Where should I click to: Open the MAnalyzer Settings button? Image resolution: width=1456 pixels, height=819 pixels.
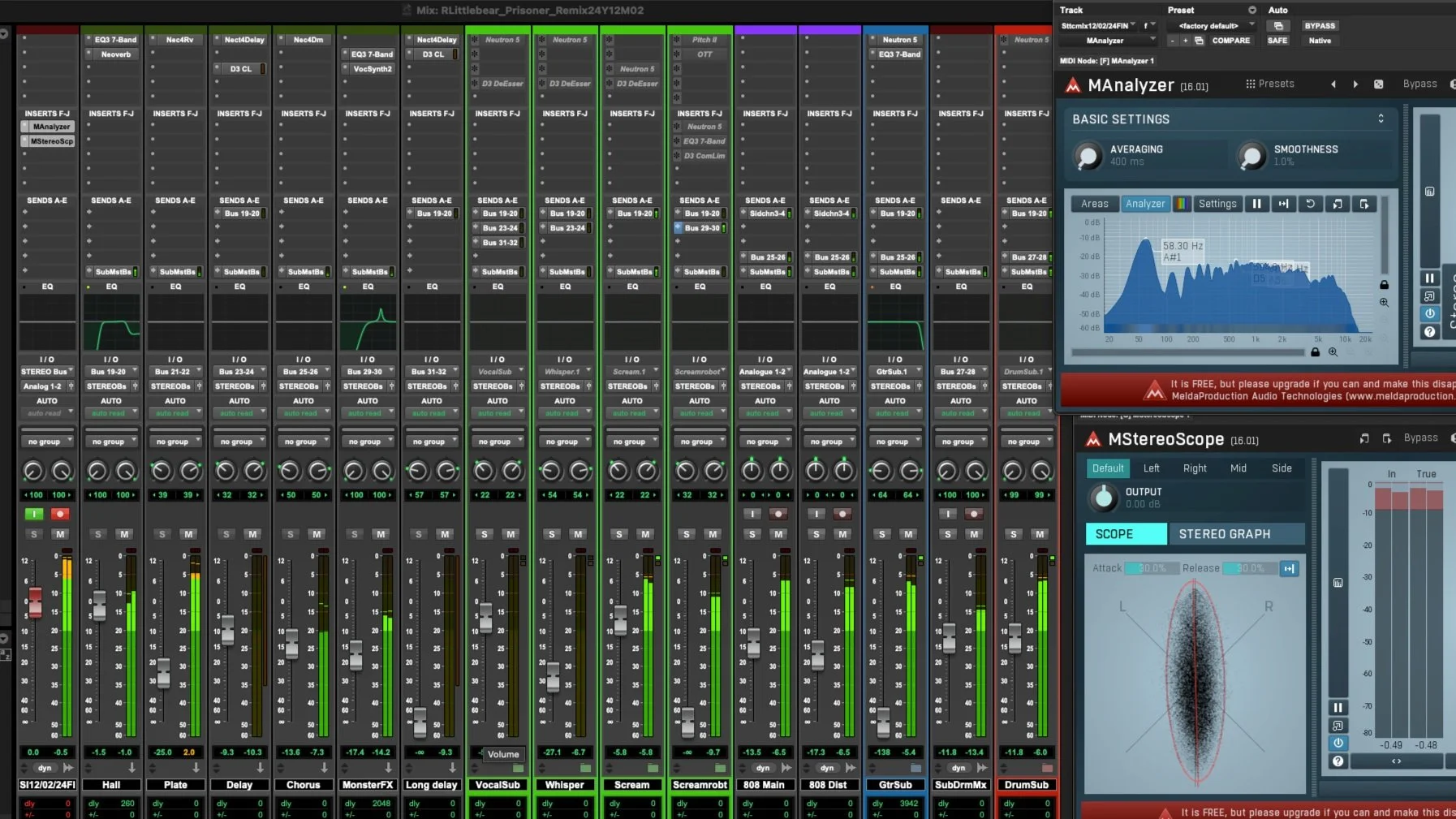(x=1217, y=204)
